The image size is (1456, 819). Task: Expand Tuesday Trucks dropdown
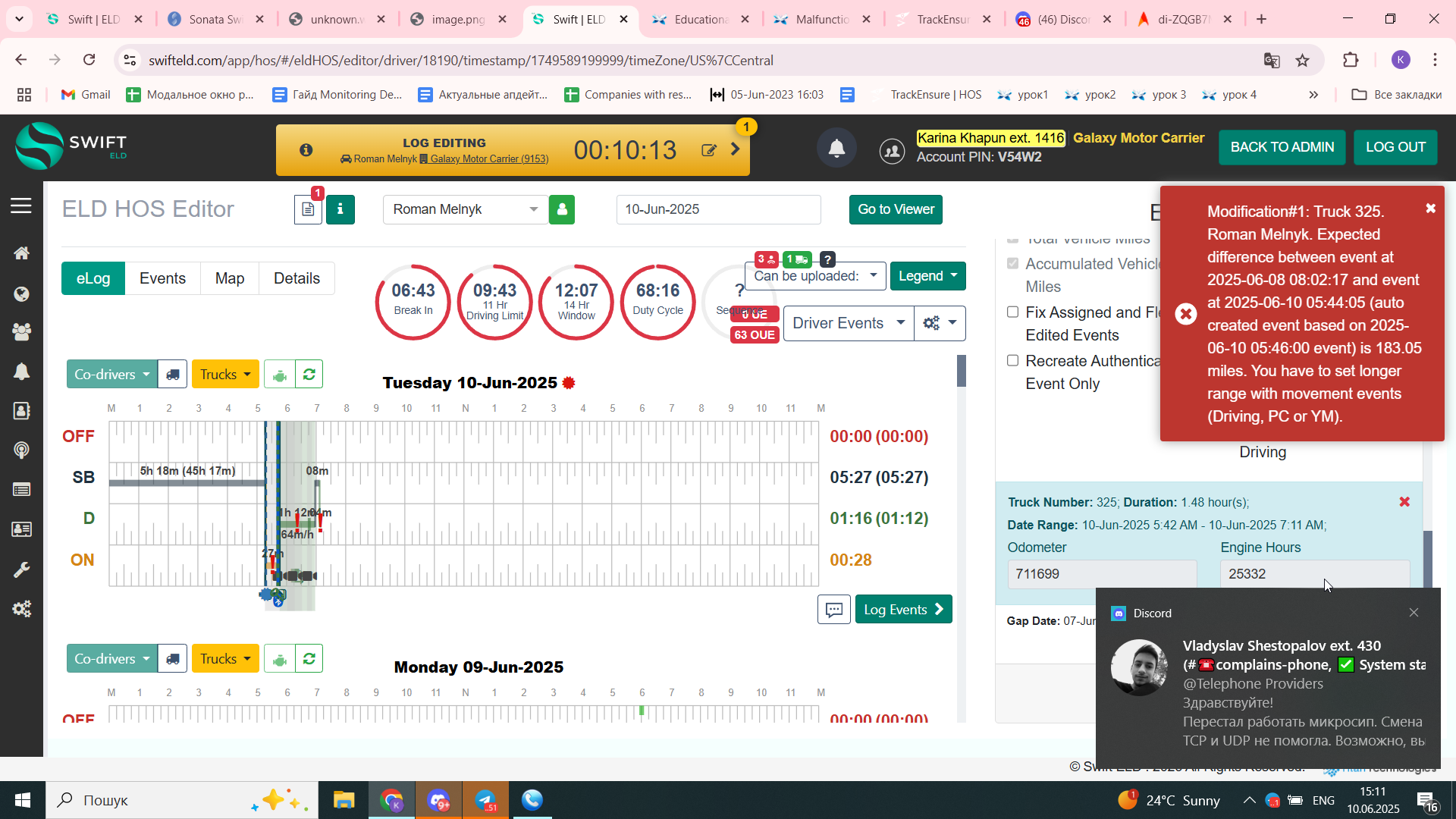(225, 375)
